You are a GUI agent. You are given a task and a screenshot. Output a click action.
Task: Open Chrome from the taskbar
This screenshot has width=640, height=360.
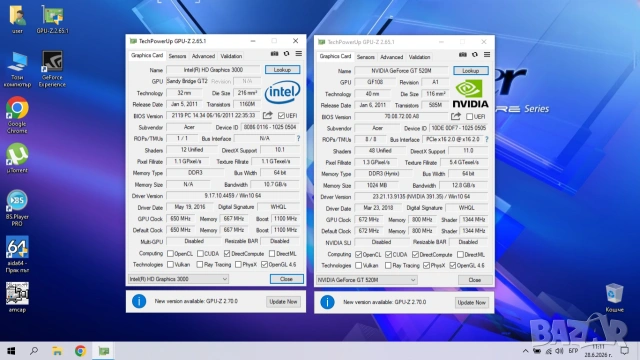click(80, 351)
